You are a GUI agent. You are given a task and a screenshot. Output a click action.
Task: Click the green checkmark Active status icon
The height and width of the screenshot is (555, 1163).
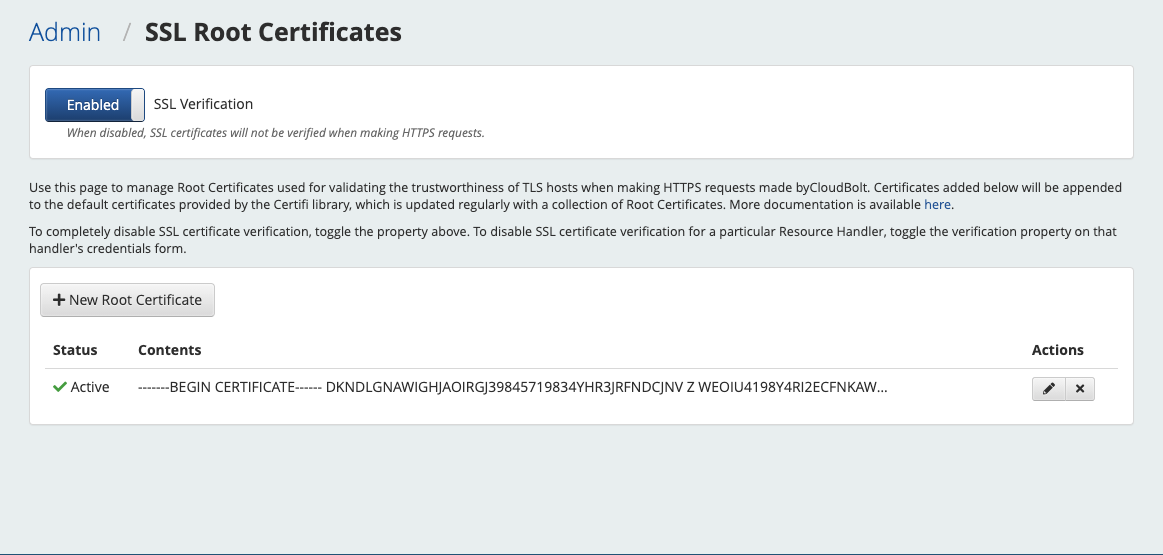tap(59, 387)
